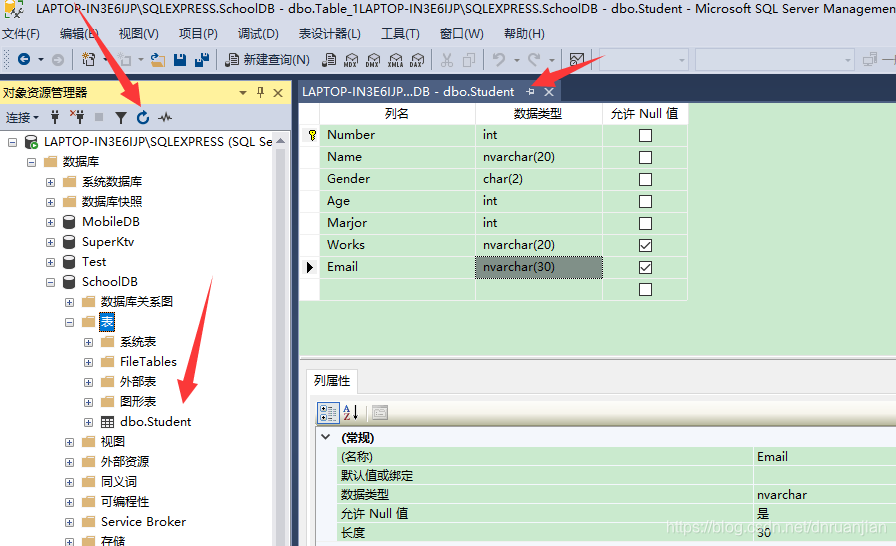Open the Object Explorer window position dropdown arrow
896x546 pixels.
coord(243,93)
